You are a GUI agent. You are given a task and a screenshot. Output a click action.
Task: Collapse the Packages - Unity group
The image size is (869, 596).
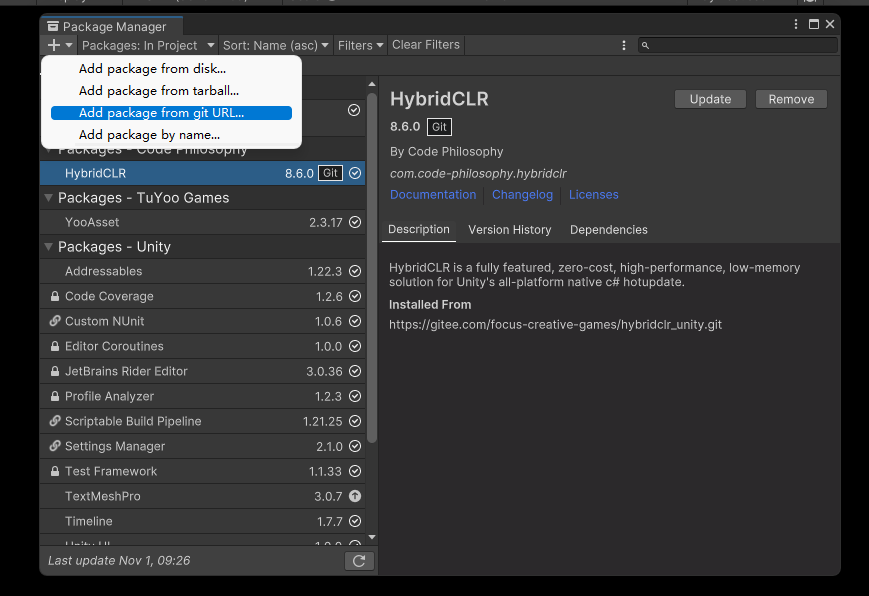(x=49, y=247)
